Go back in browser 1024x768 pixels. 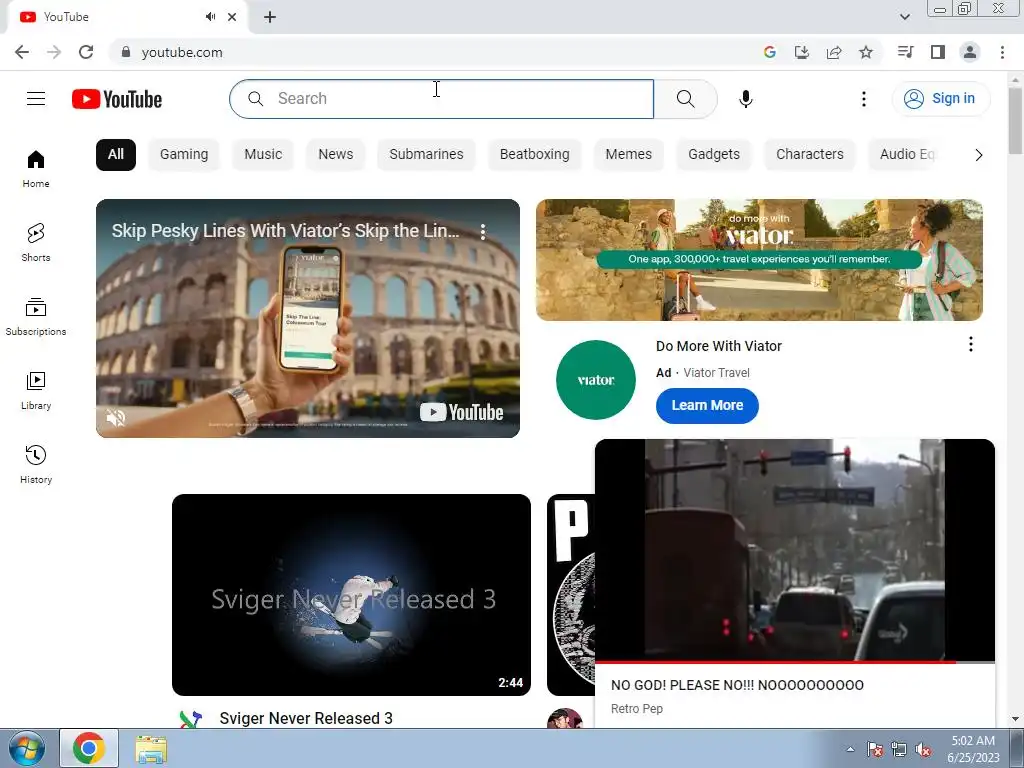[x=22, y=52]
